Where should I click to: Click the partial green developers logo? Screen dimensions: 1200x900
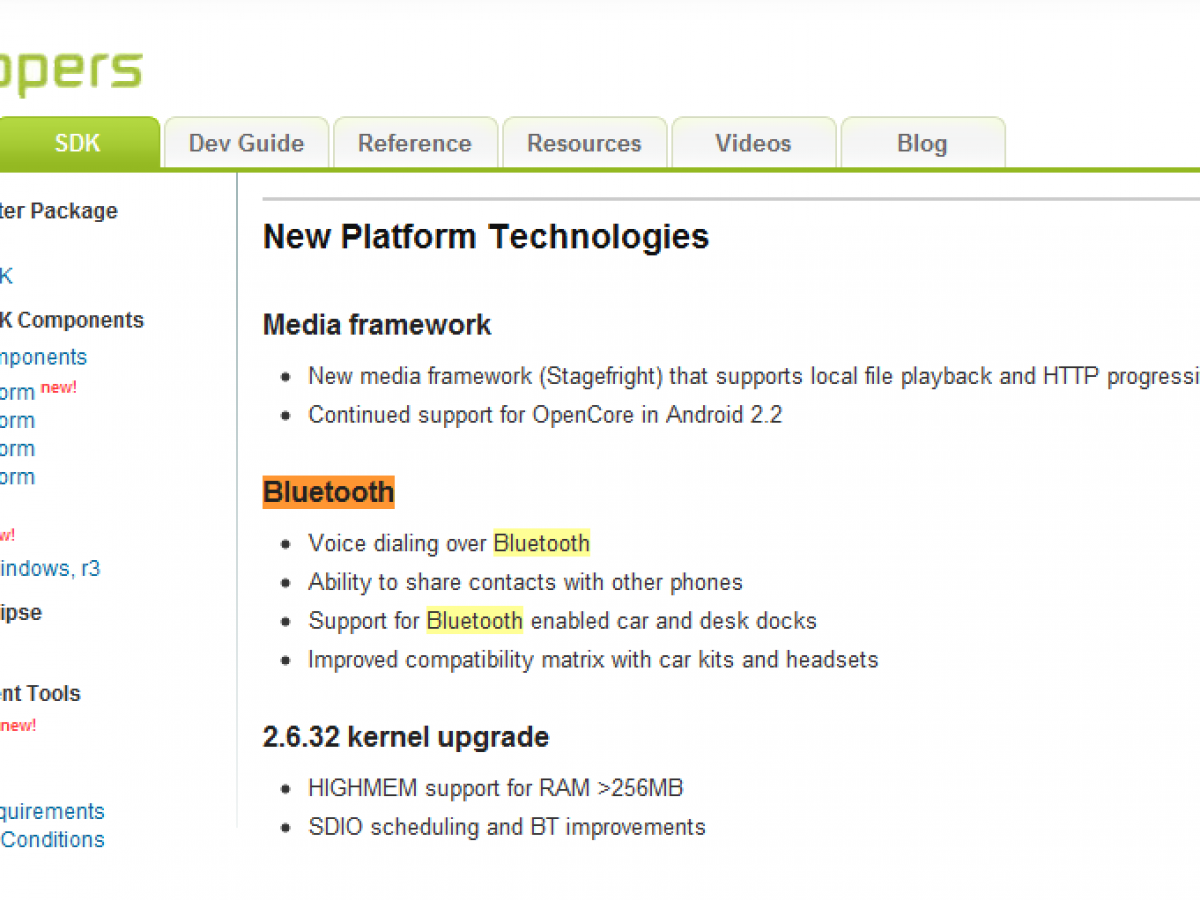tap(70, 70)
